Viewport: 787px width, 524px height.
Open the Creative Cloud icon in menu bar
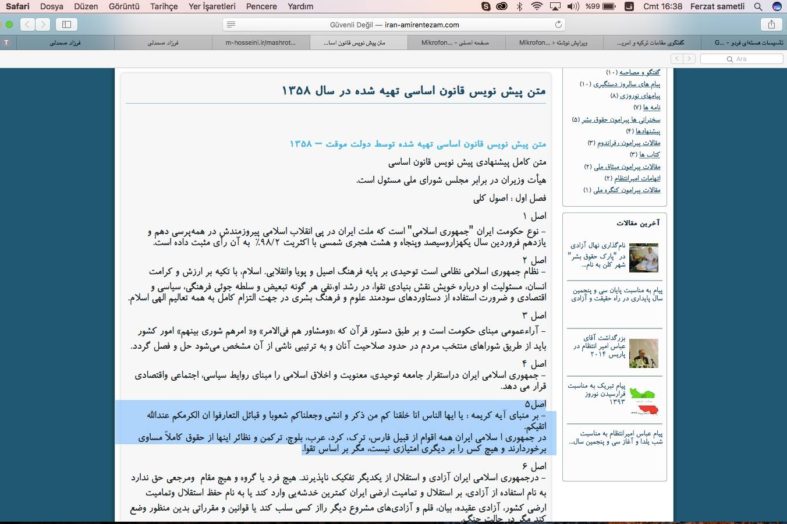[x=501, y=7]
